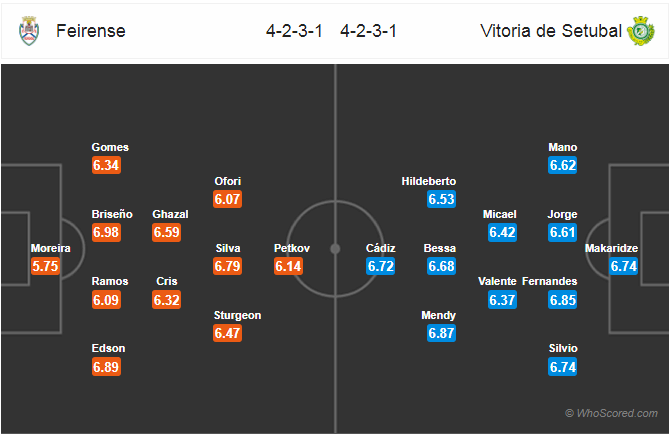Select Fernandes' 6.85 rating badge
The image size is (672, 434).
click(562, 300)
